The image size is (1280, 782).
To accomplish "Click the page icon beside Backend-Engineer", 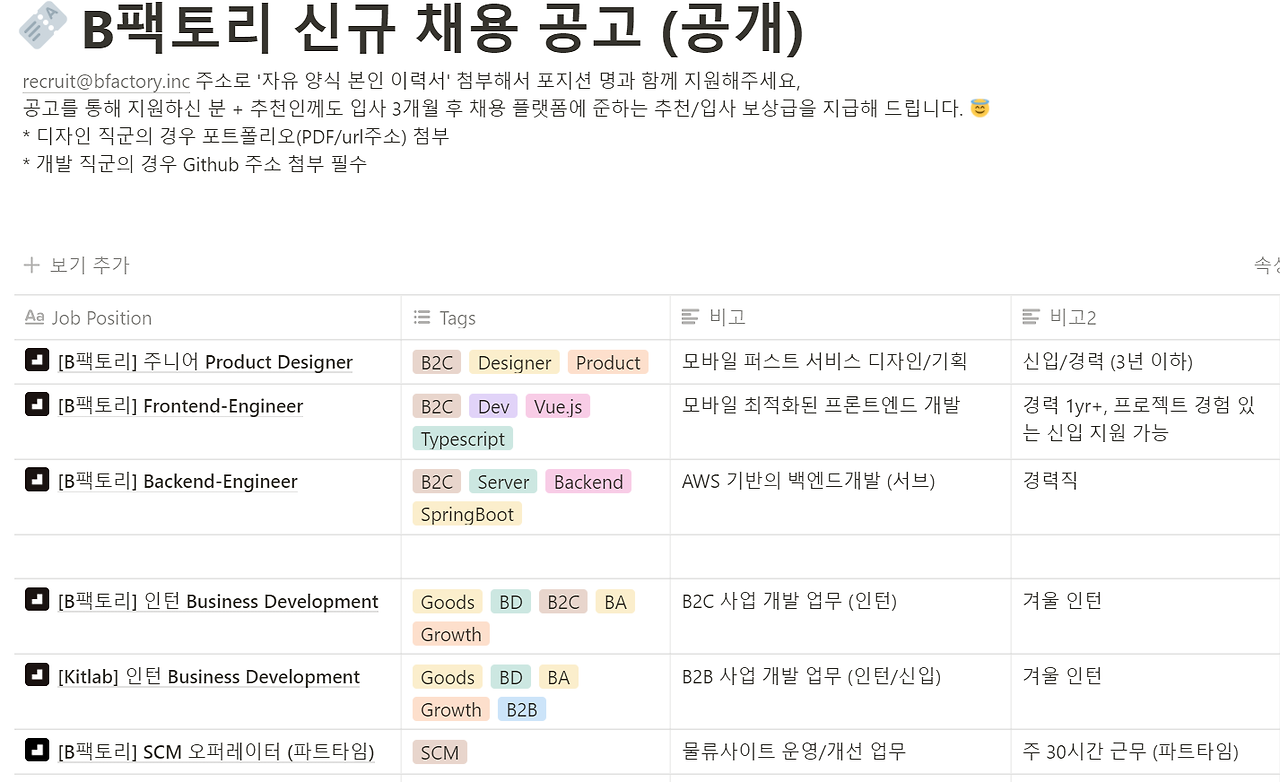I will 37,481.
